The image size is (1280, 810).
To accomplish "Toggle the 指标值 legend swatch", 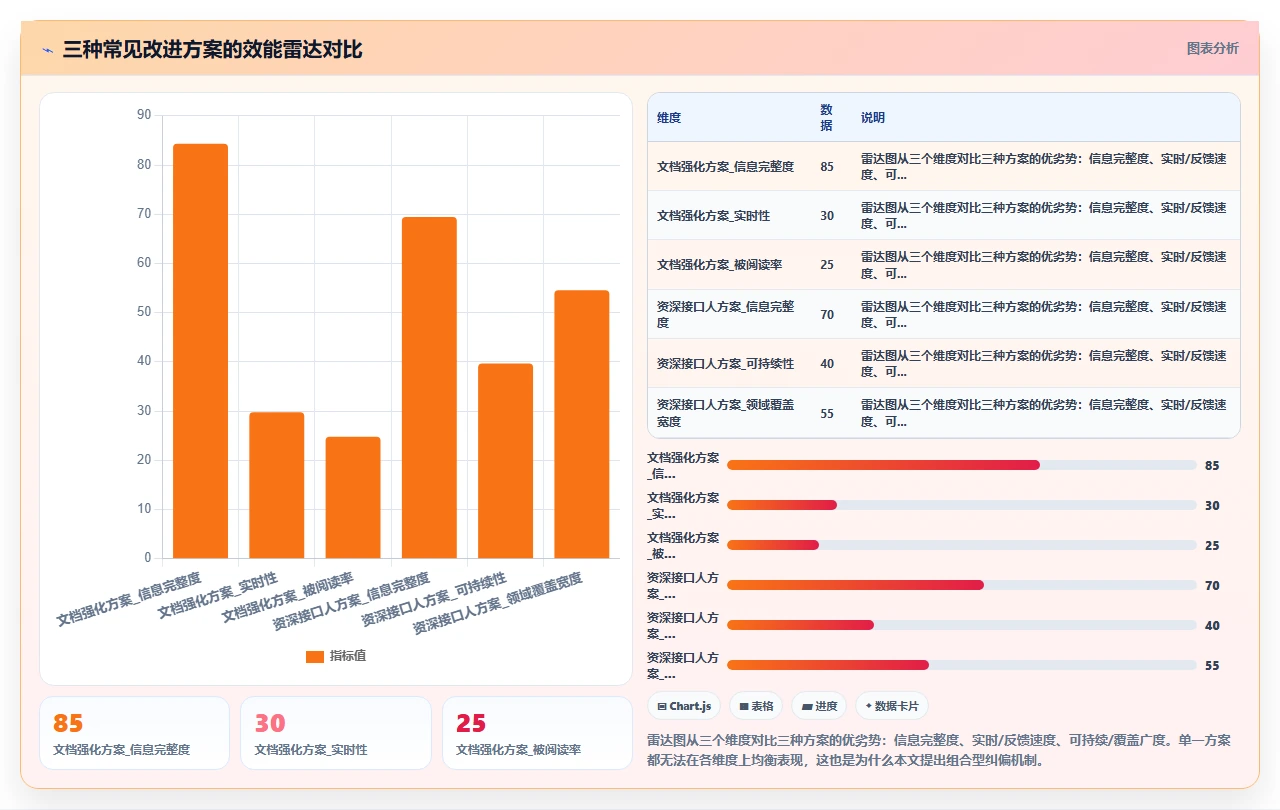I will [315, 656].
